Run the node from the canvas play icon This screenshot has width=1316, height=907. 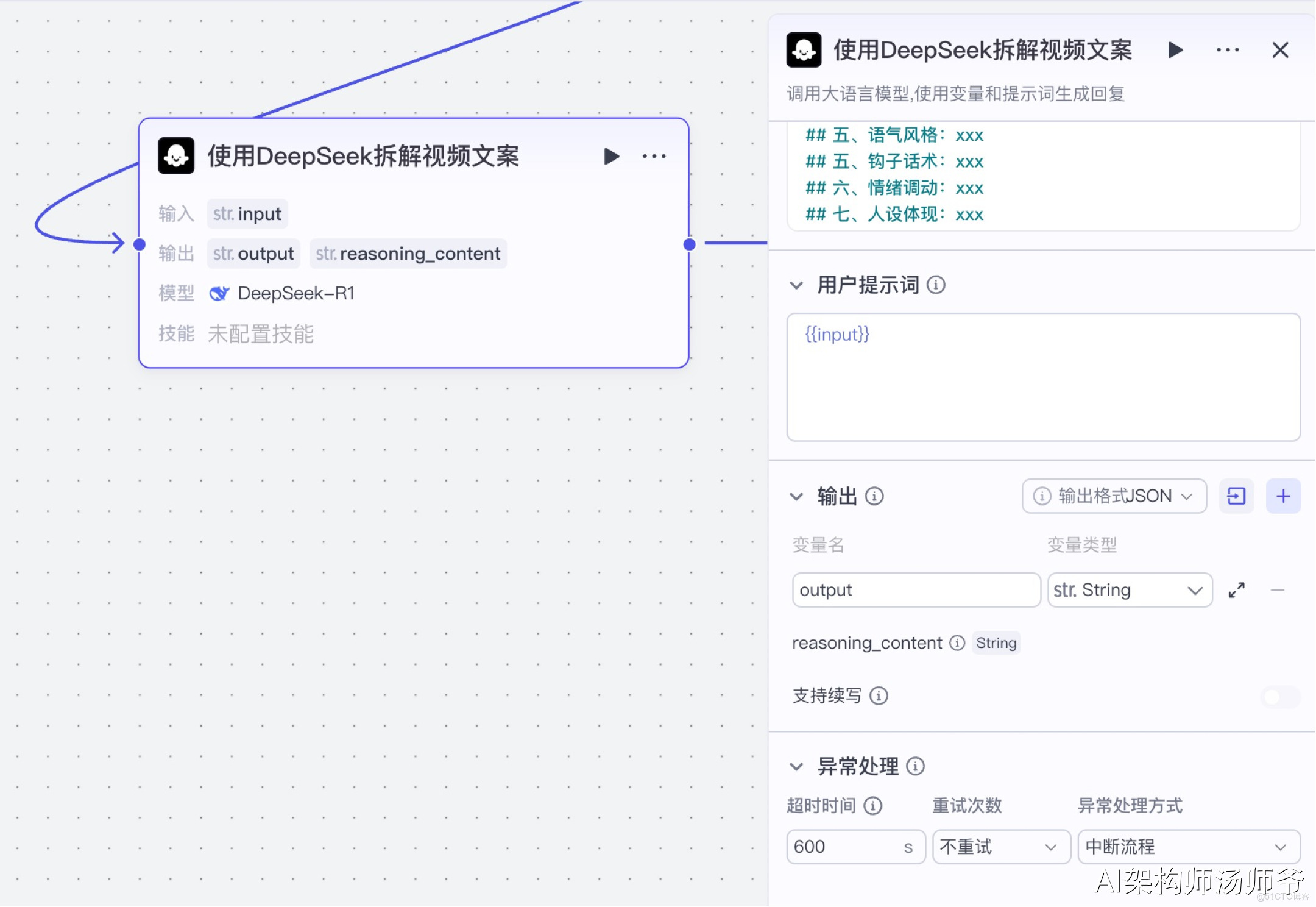pos(611,157)
